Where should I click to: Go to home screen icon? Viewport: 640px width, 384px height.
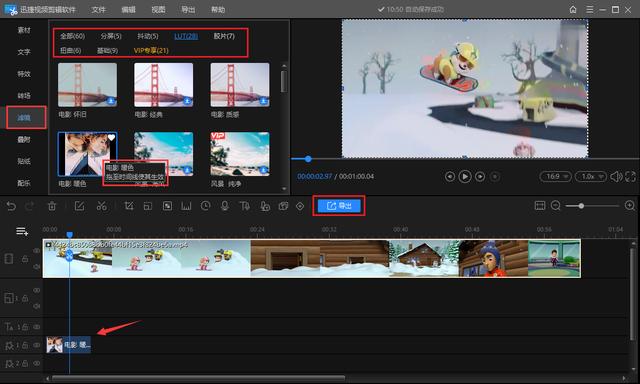[573, 9]
